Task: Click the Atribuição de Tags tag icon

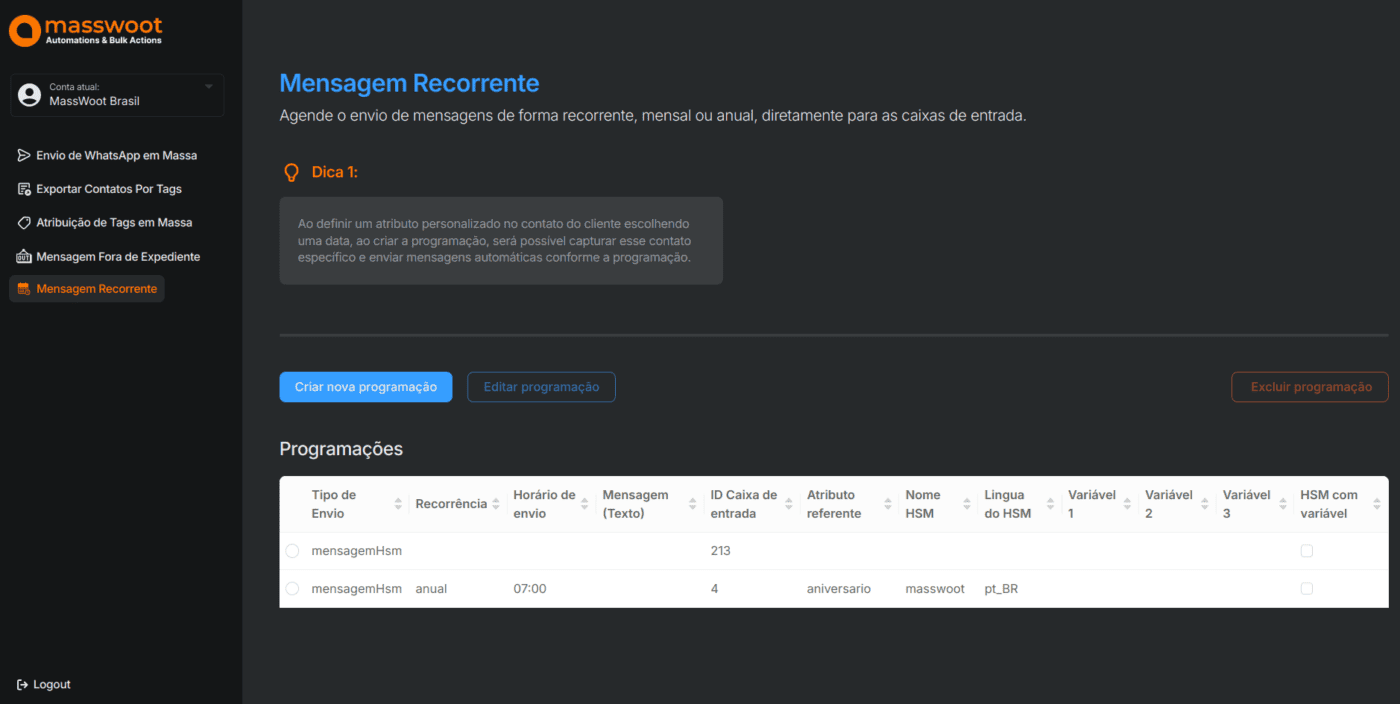Action: [24, 223]
